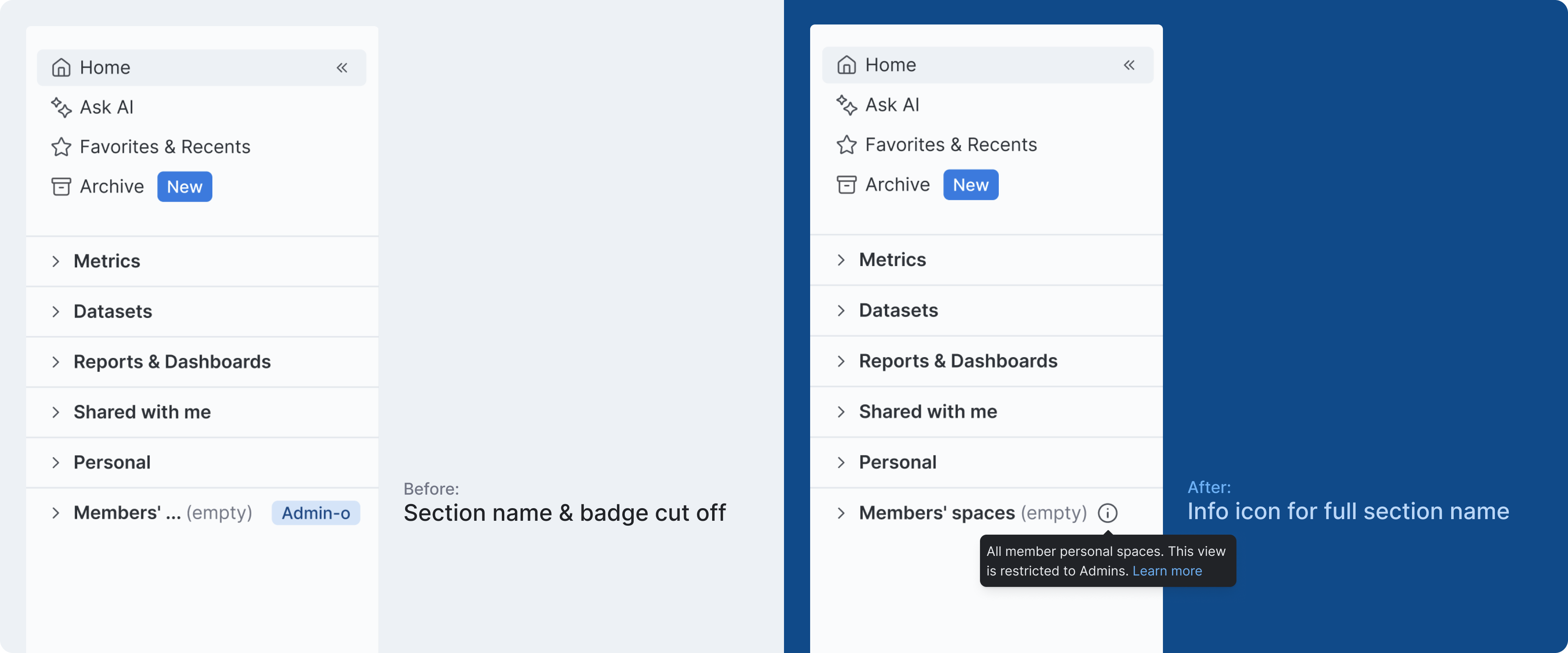This screenshot has width=1568, height=653.
Task: Expand Reports & Dashboards in the Before sidebar
Action: coord(56,362)
